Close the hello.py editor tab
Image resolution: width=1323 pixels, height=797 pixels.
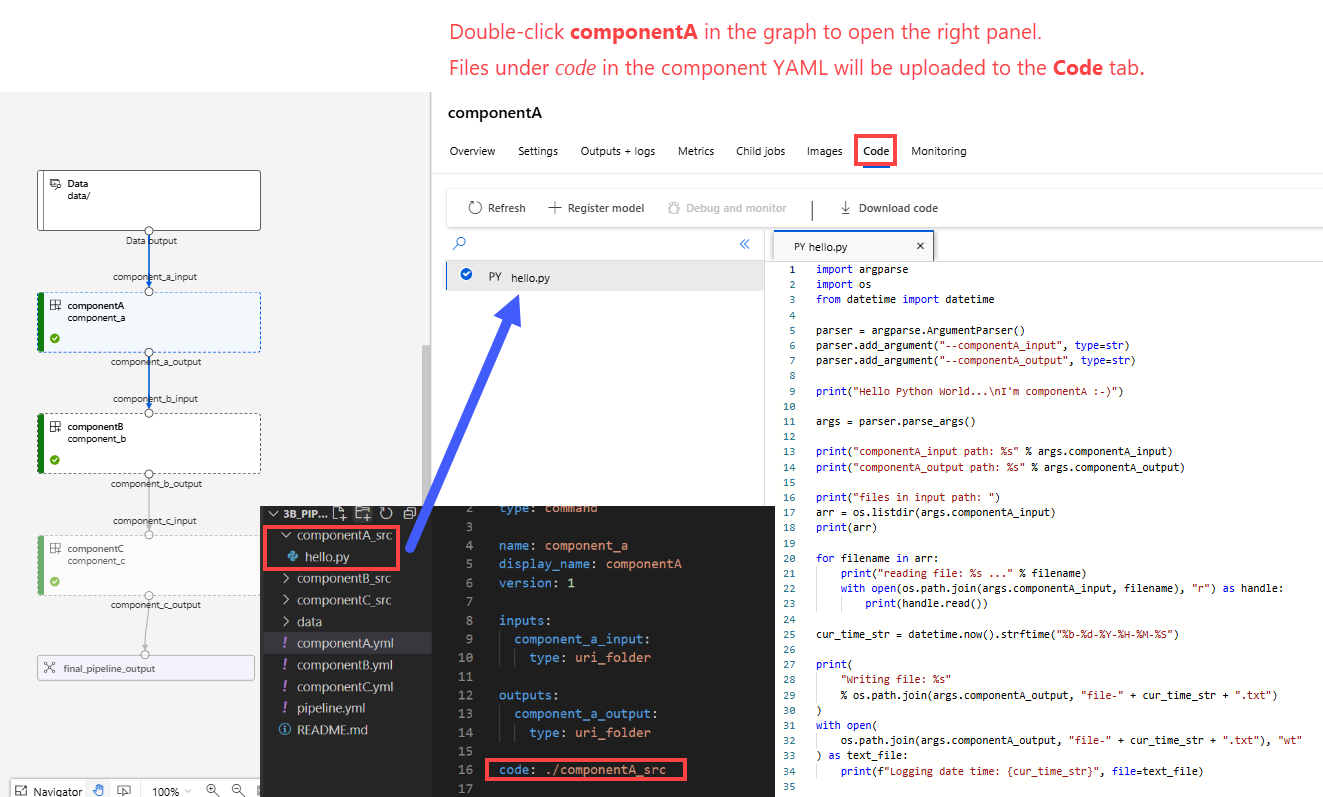[920, 246]
